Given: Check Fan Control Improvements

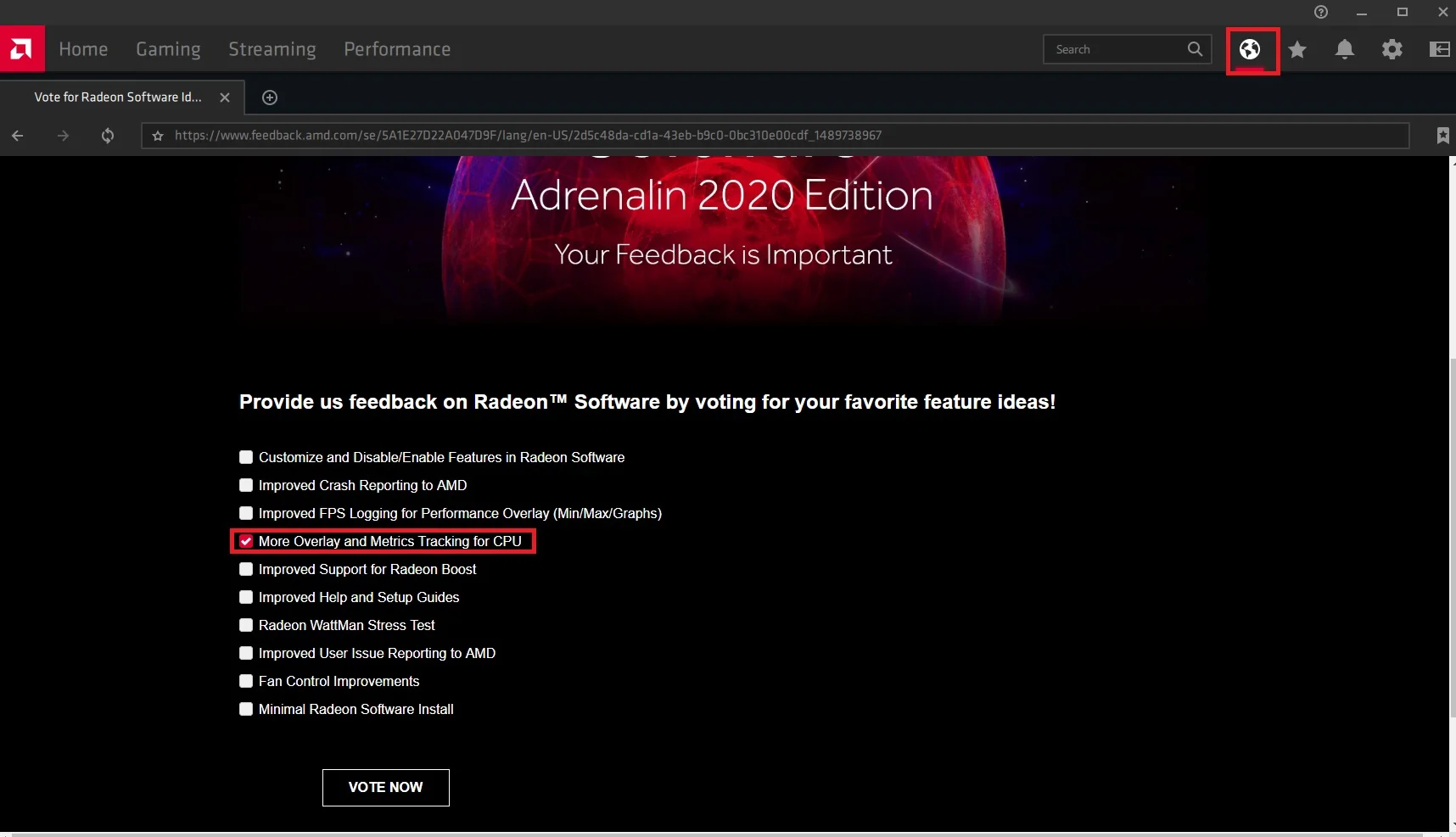Looking at the screenshot, I should pos(246,681).
